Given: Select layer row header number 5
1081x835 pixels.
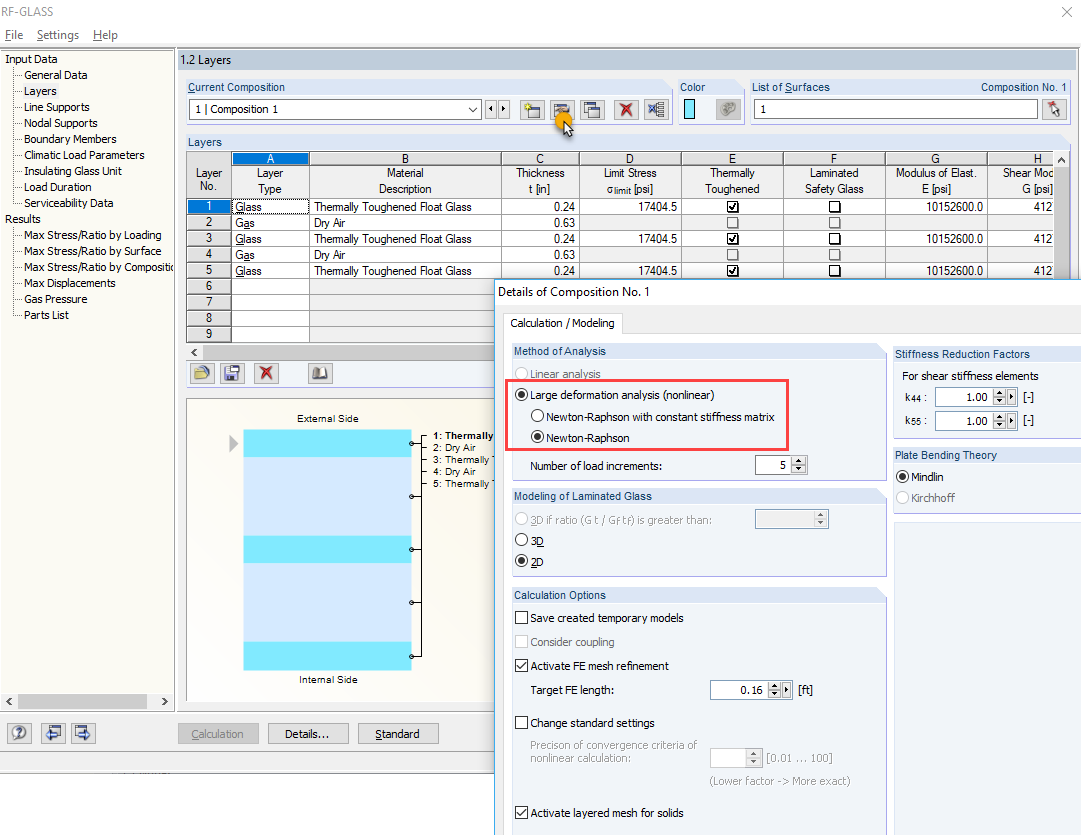Looking at the screenshot, I should [209, 270].
